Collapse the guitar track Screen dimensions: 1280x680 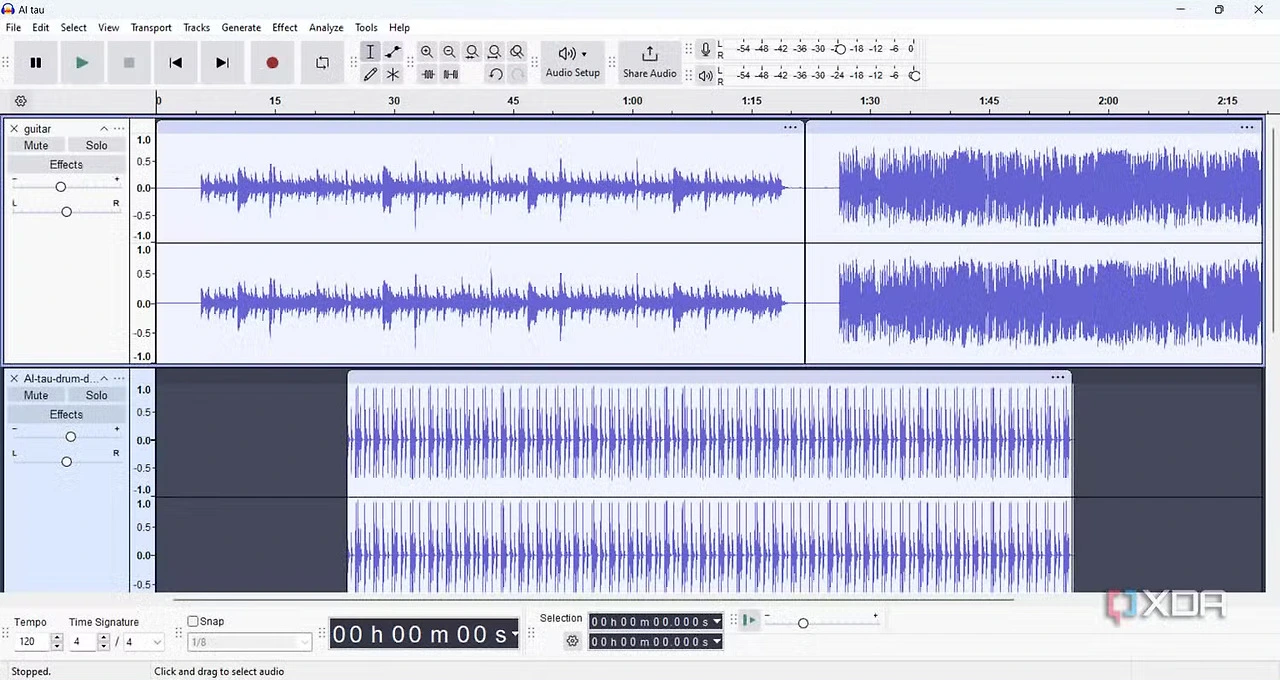click(x=104, y=129)
